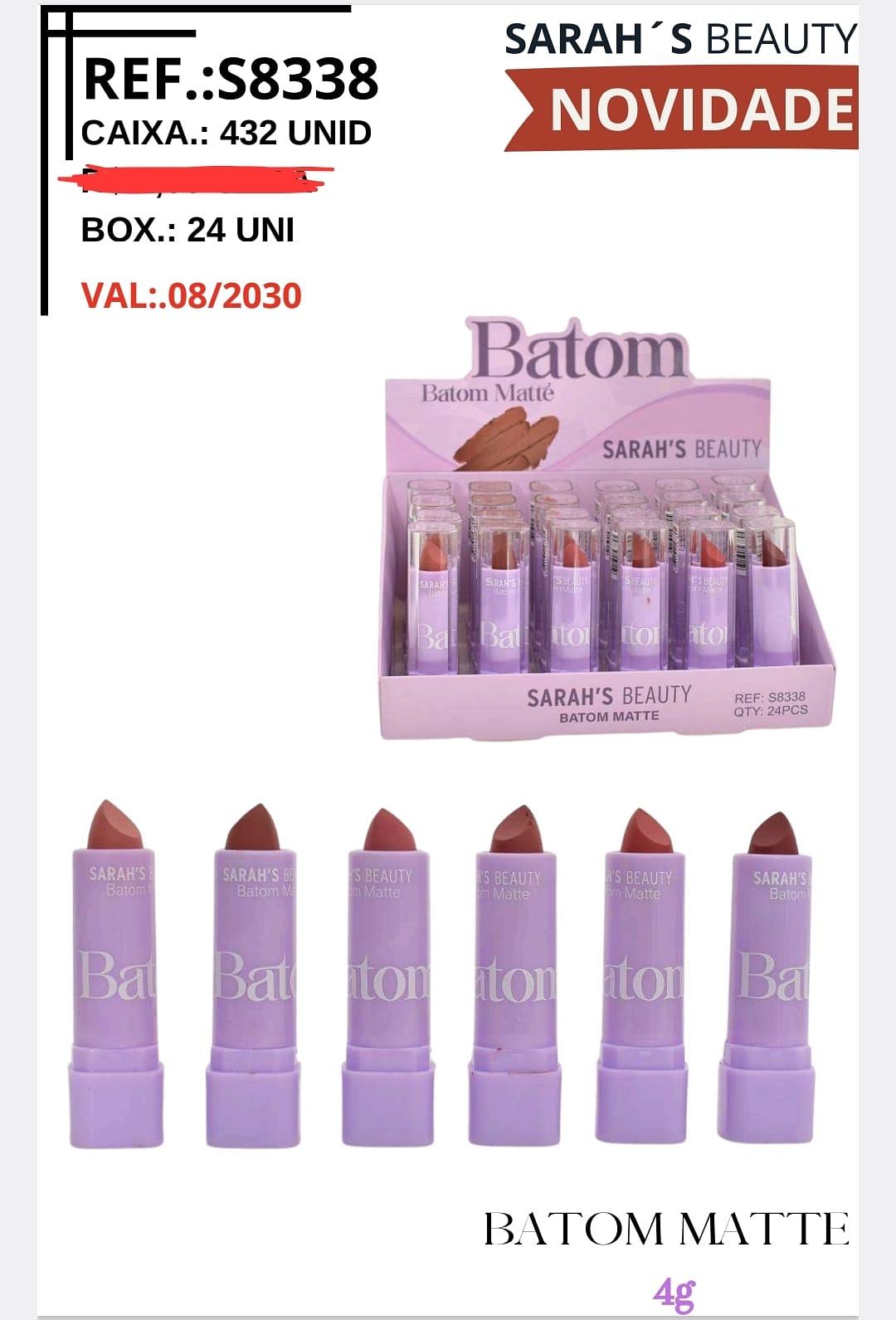This screenshot has height=1320, width=896.
Task: Click the red VAL:.08/2030 expiry date
Action: coord(192,295)
